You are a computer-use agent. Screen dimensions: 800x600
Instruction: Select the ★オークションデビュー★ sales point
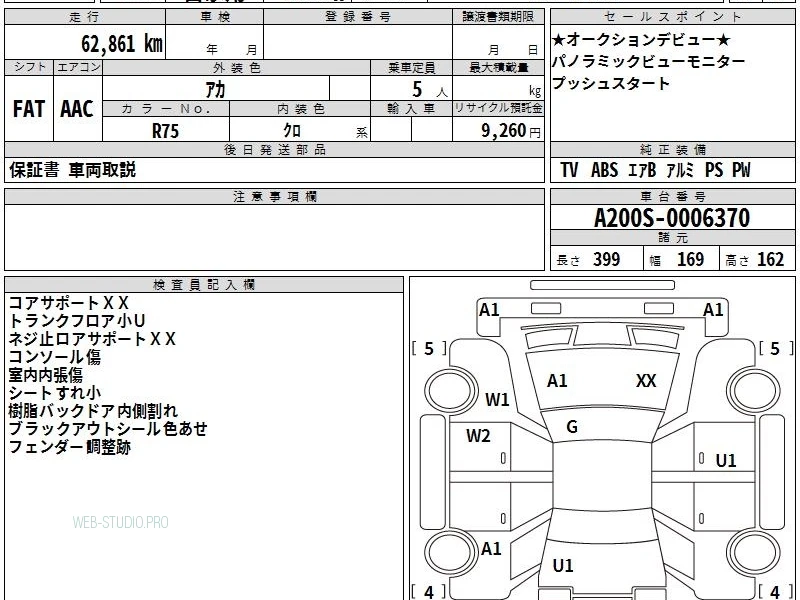(x=641, y=39)
